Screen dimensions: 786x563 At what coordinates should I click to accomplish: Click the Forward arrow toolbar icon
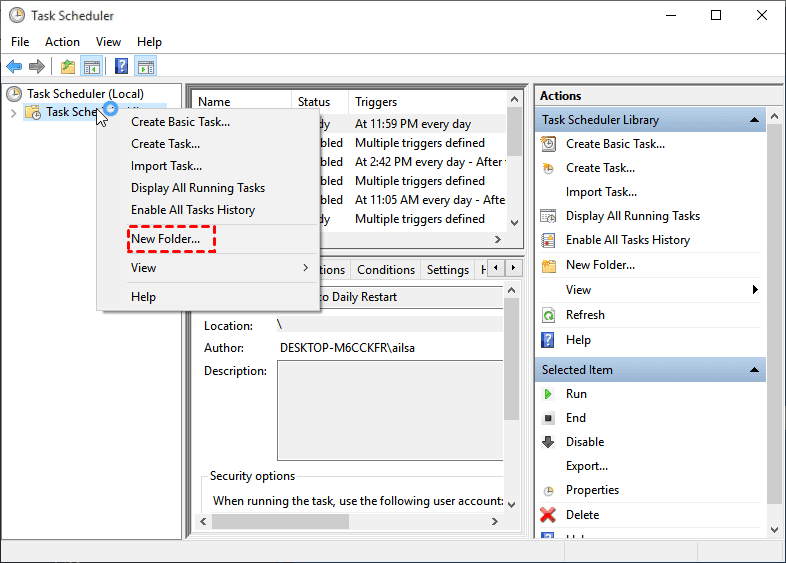[37, 66]
